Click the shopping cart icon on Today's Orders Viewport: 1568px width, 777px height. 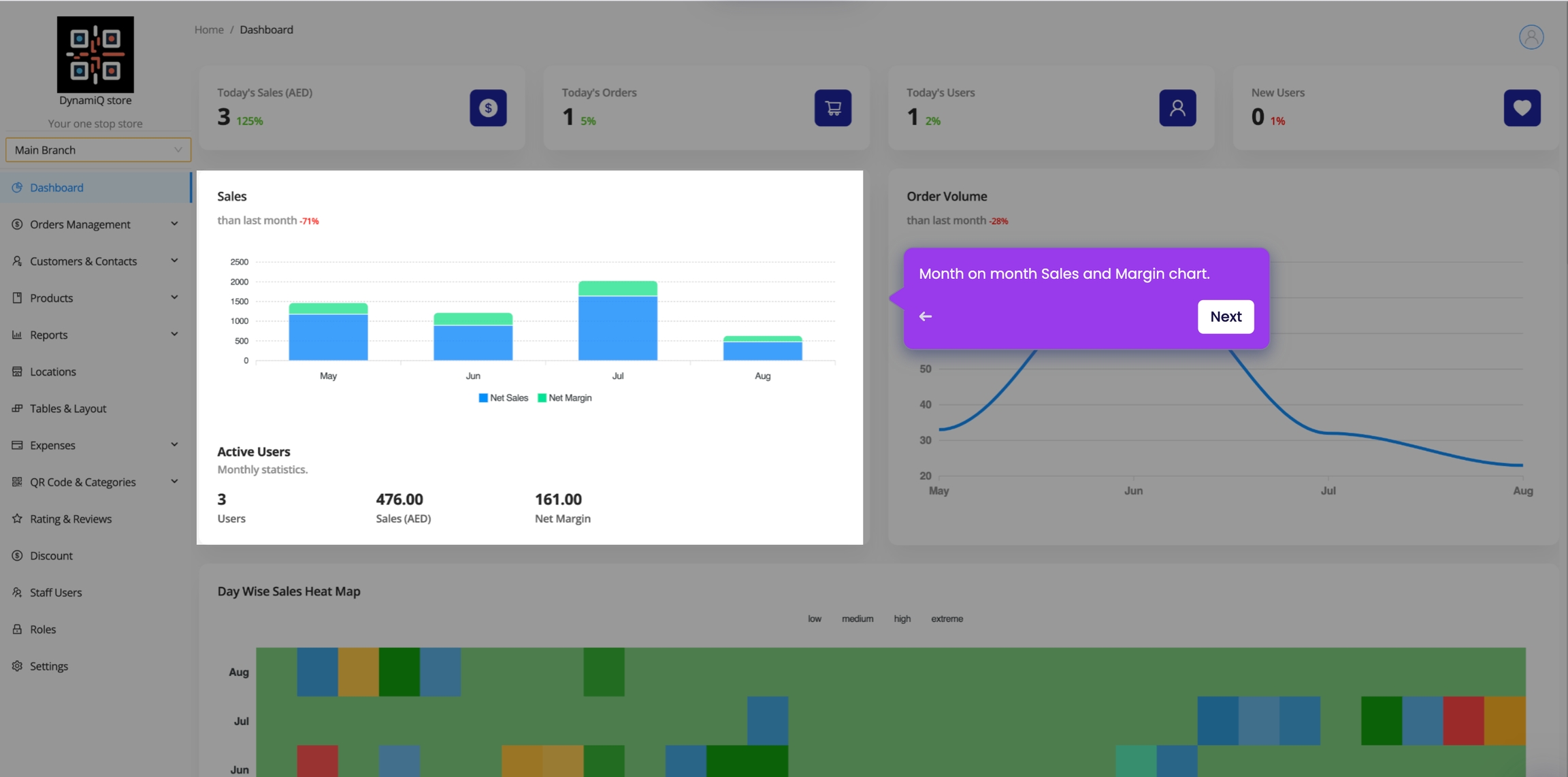832,108
